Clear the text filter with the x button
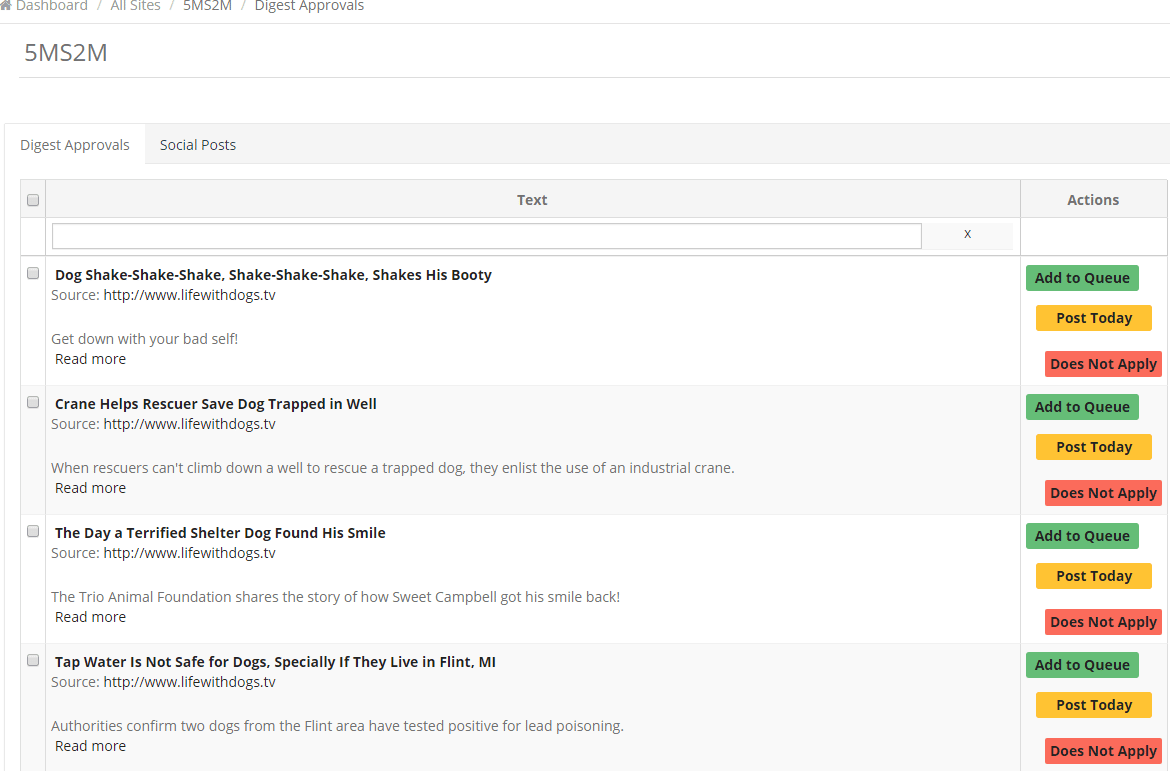The height and width of the screenshot is (771, 1170). click(x=967, y=234)
